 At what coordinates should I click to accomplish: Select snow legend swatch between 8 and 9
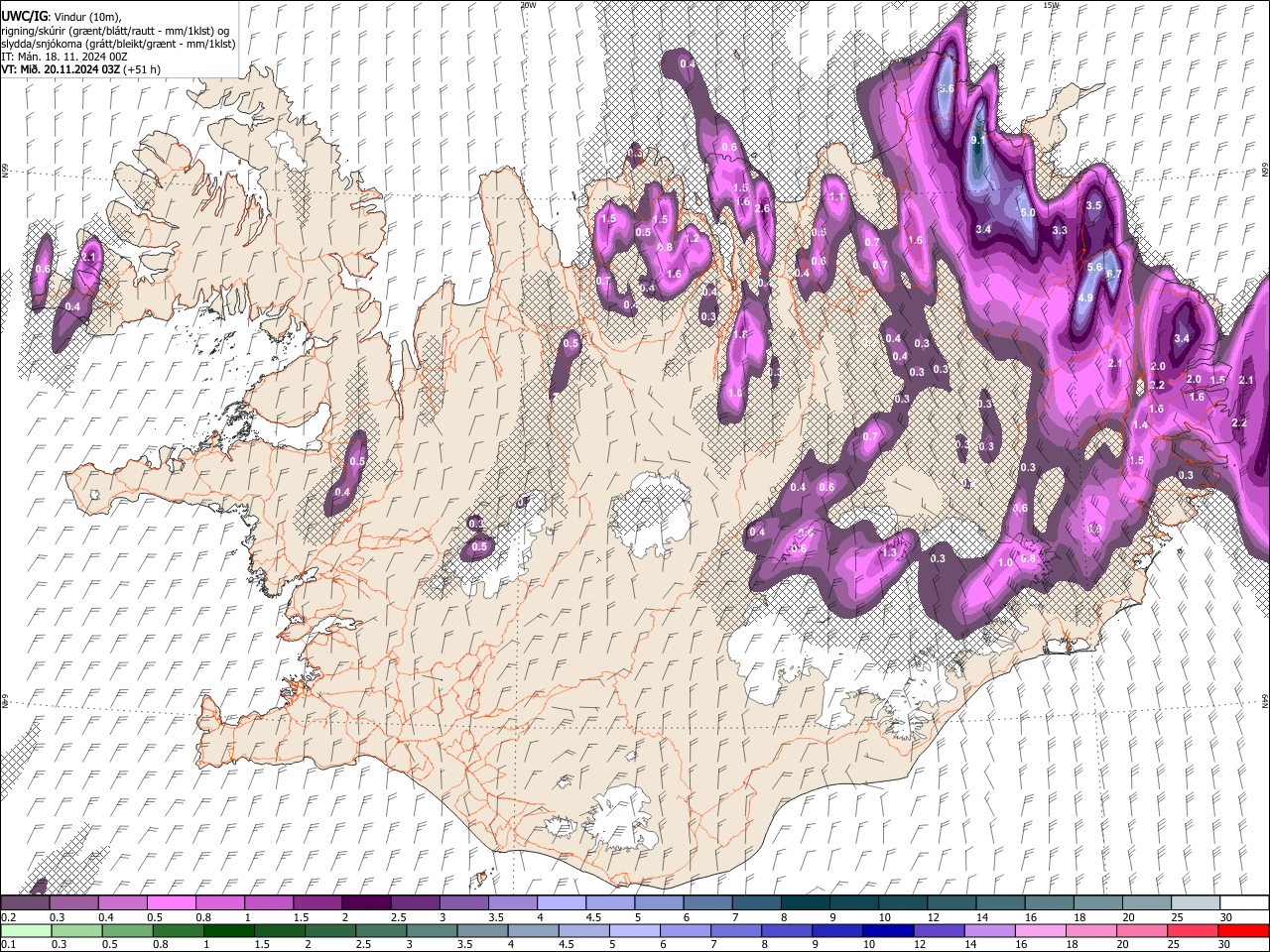[x=805, y=902]
